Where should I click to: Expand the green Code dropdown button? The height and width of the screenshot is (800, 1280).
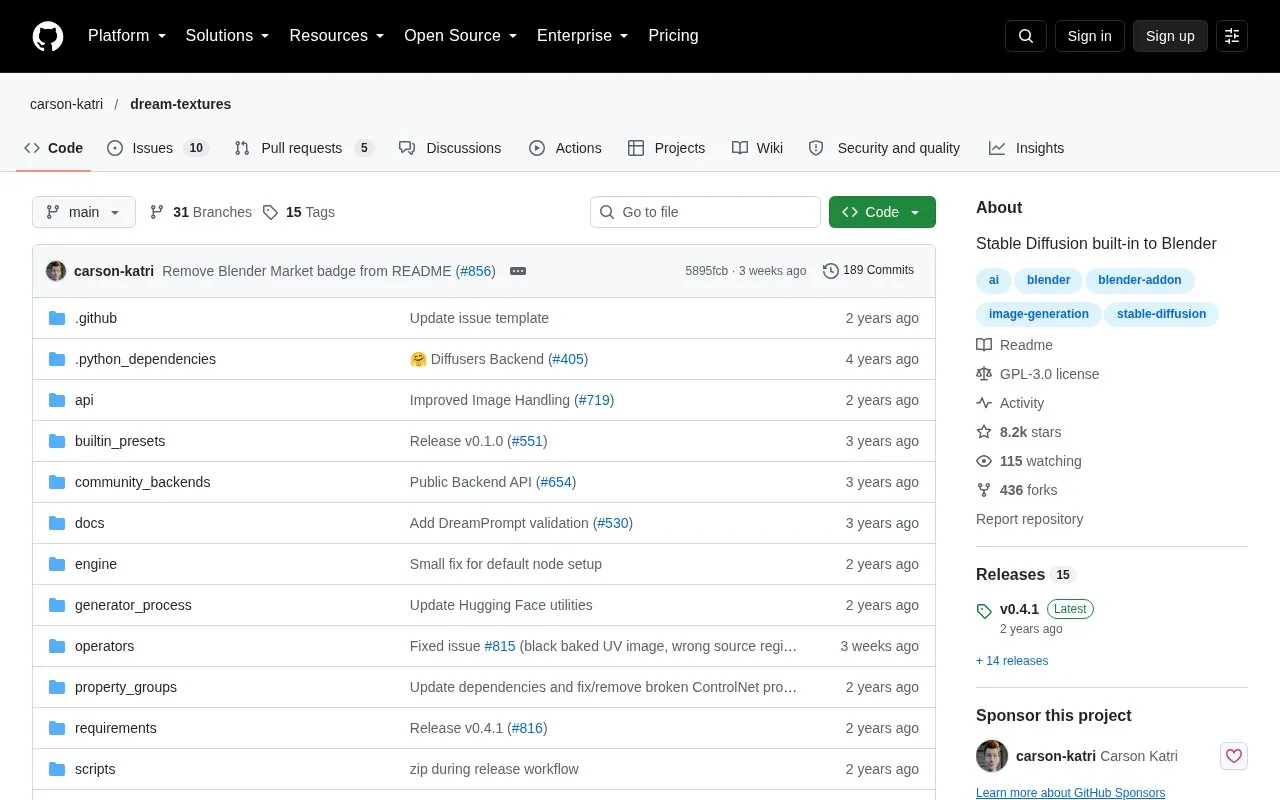882,212
